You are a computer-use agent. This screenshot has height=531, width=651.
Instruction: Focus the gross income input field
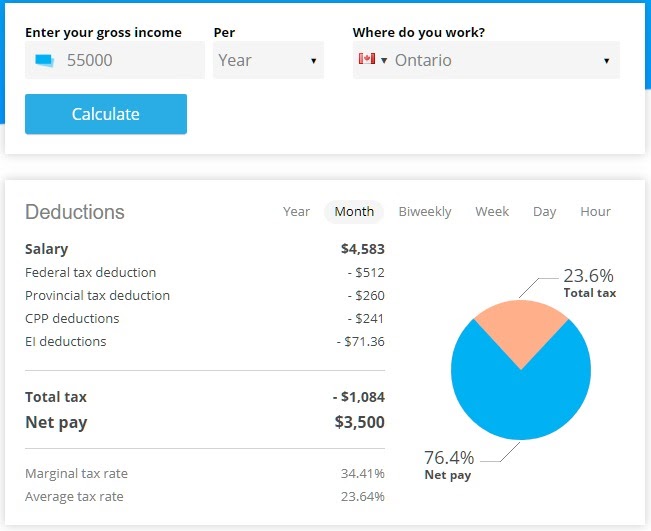coord(130,60)
